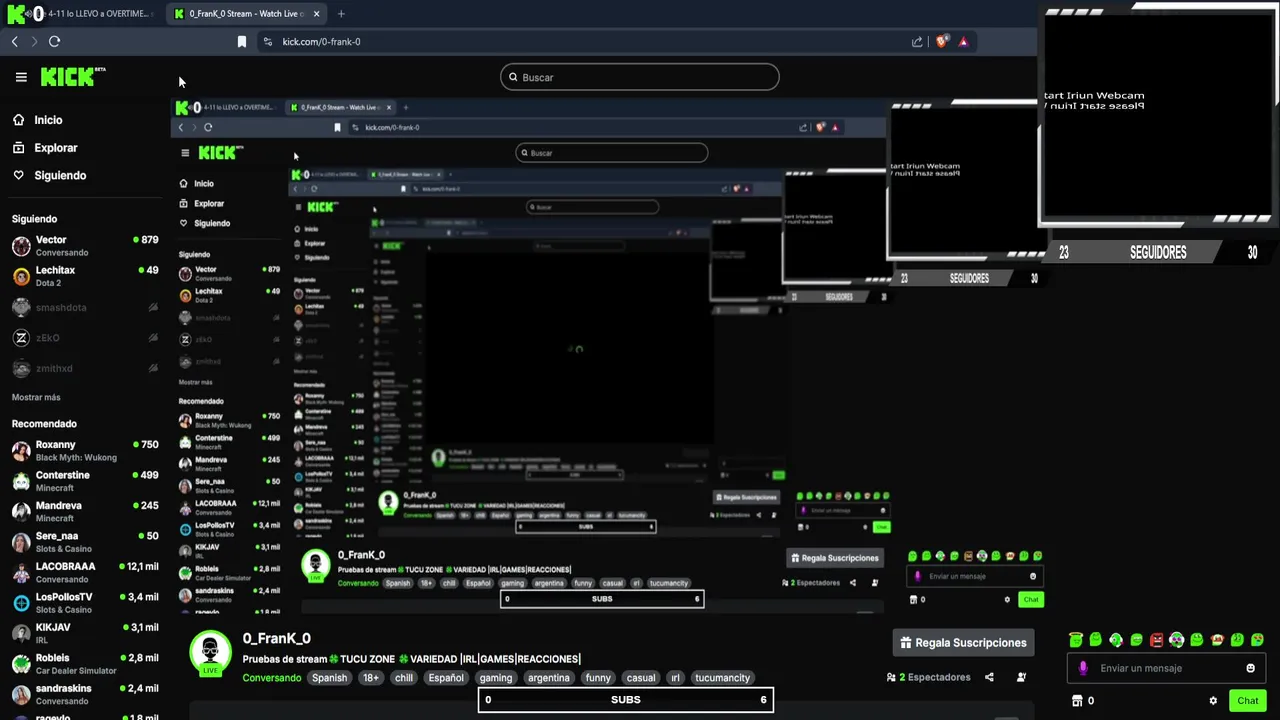The image size is (1280, 720).
Task: Click purple microphone icon in main chat input
Action: (x=1083, y=668)
